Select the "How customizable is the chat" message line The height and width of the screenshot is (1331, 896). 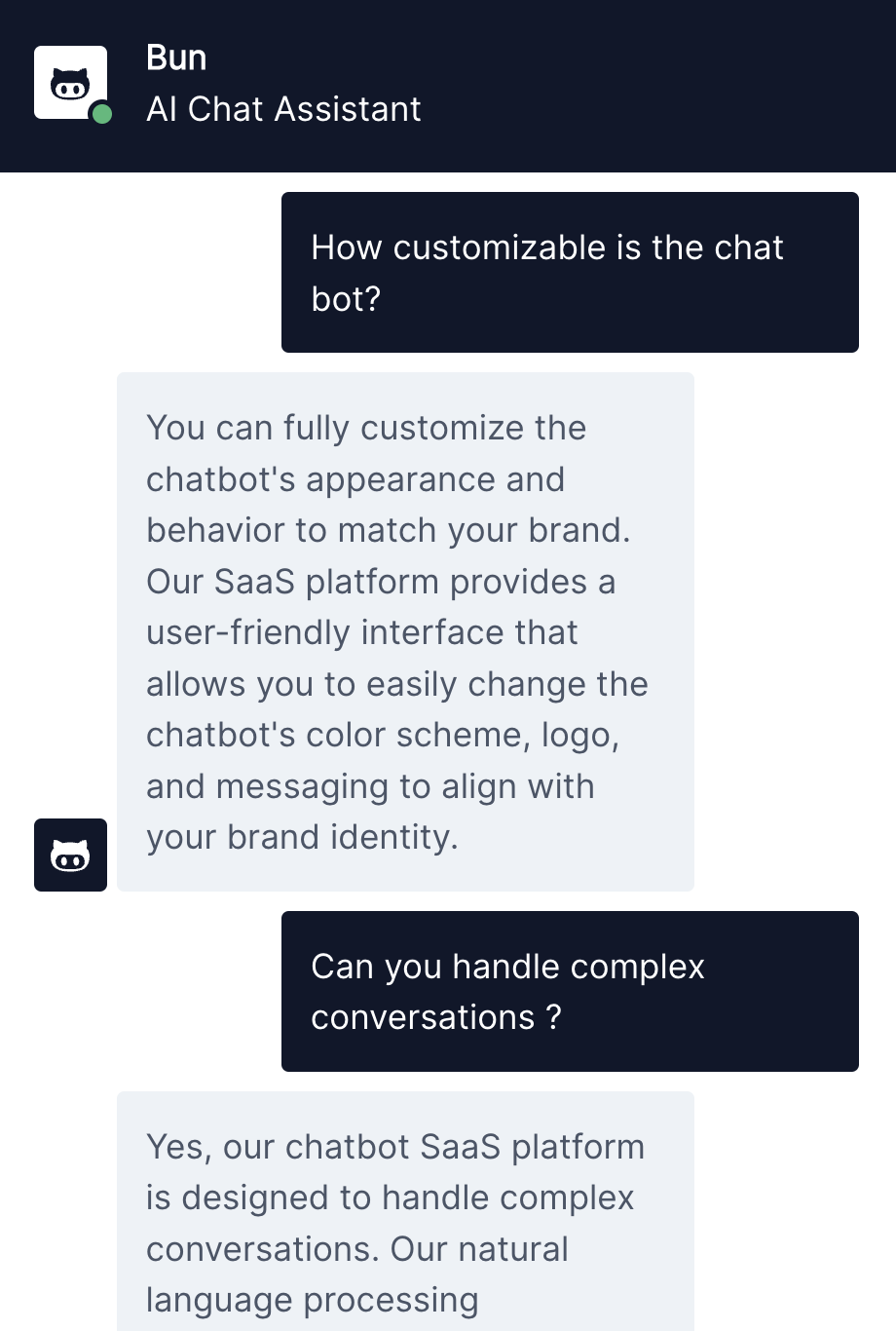coord(547,247)
